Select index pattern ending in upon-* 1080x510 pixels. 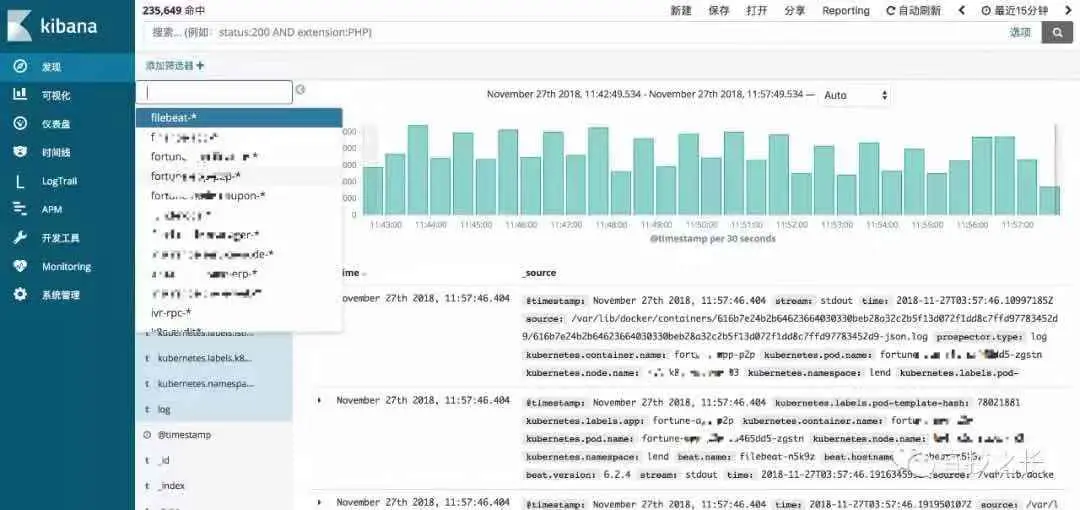click(x=239, y=196)
